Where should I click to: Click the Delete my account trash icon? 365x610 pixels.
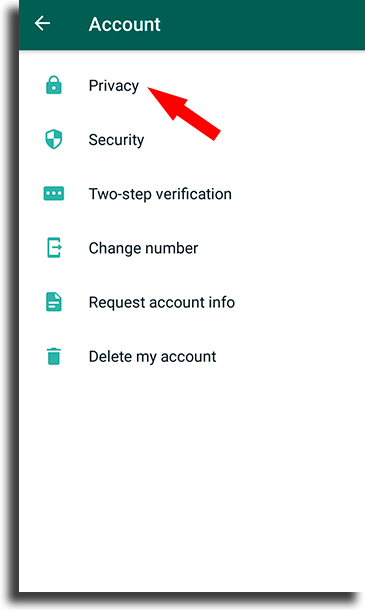[54, 356]
